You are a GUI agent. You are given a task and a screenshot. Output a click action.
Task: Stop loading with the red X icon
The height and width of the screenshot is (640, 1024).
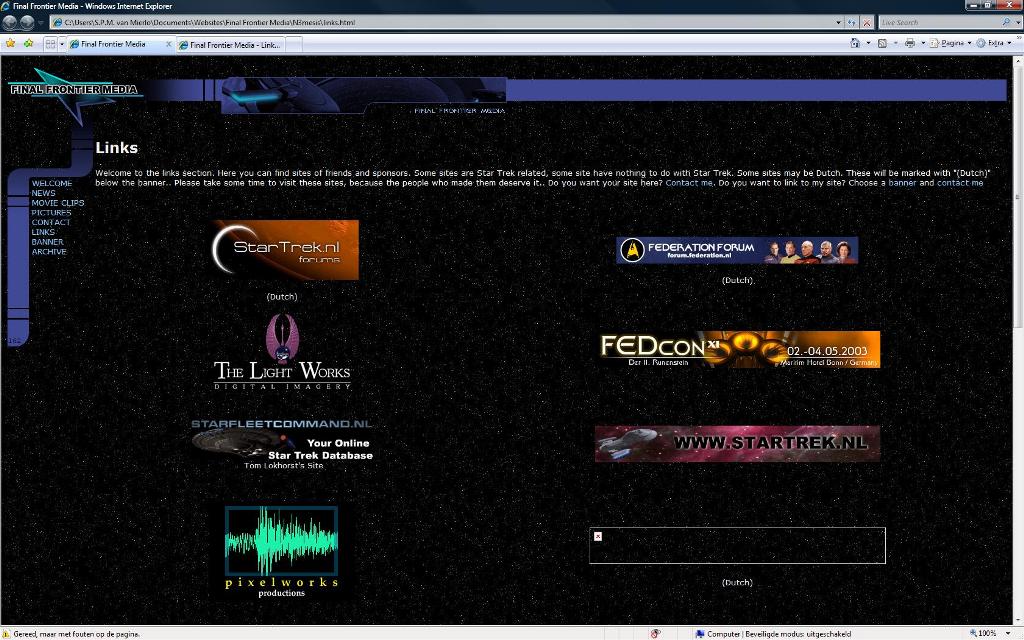coord(867,22)
